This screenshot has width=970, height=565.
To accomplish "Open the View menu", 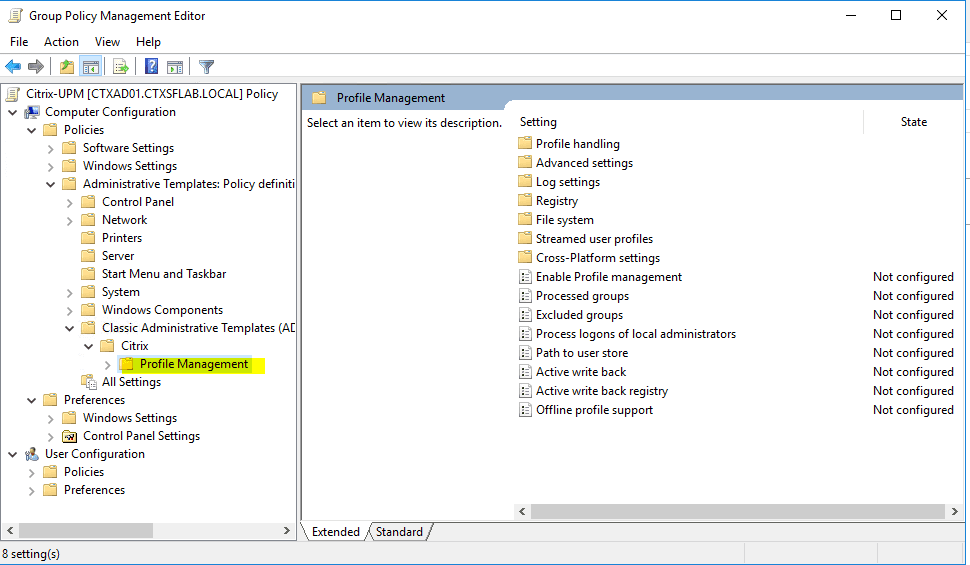I will [x=107, y=41].
